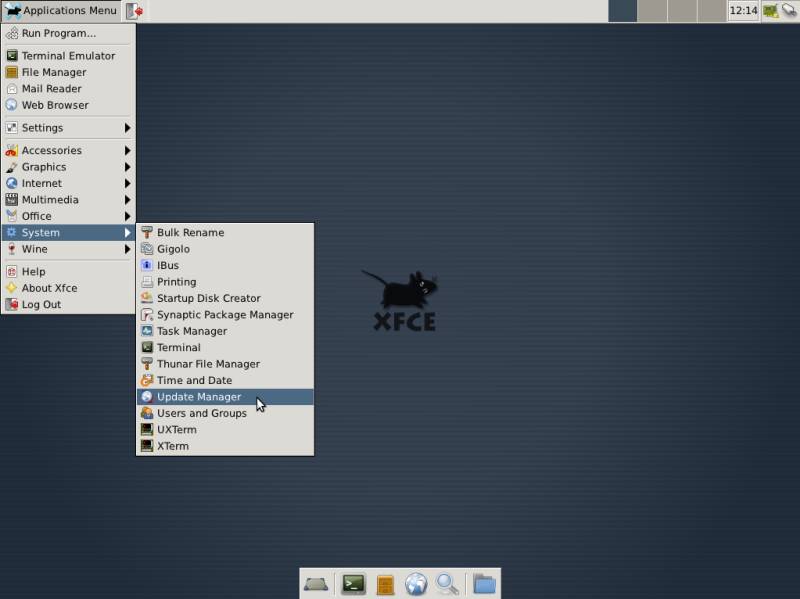Close the Applications Menu via its panel button
This screenshot has width=800, height=599.
point(61,11)
